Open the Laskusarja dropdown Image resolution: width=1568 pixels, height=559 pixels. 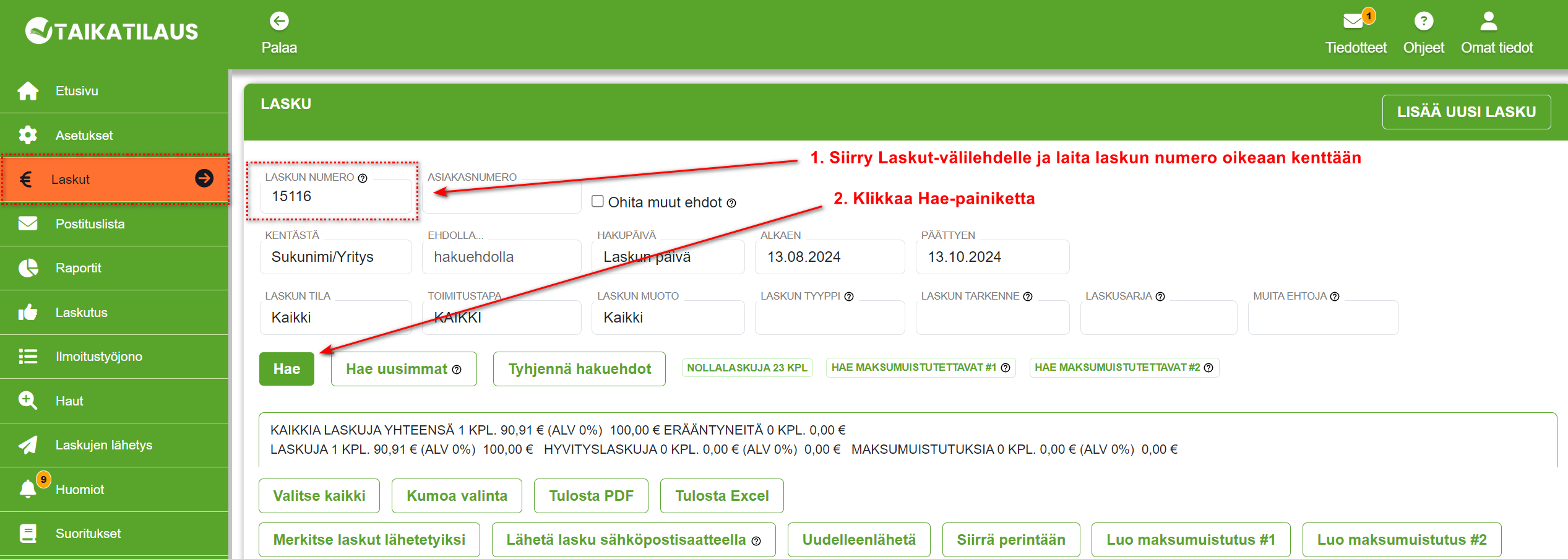[x=1159, y=318]
